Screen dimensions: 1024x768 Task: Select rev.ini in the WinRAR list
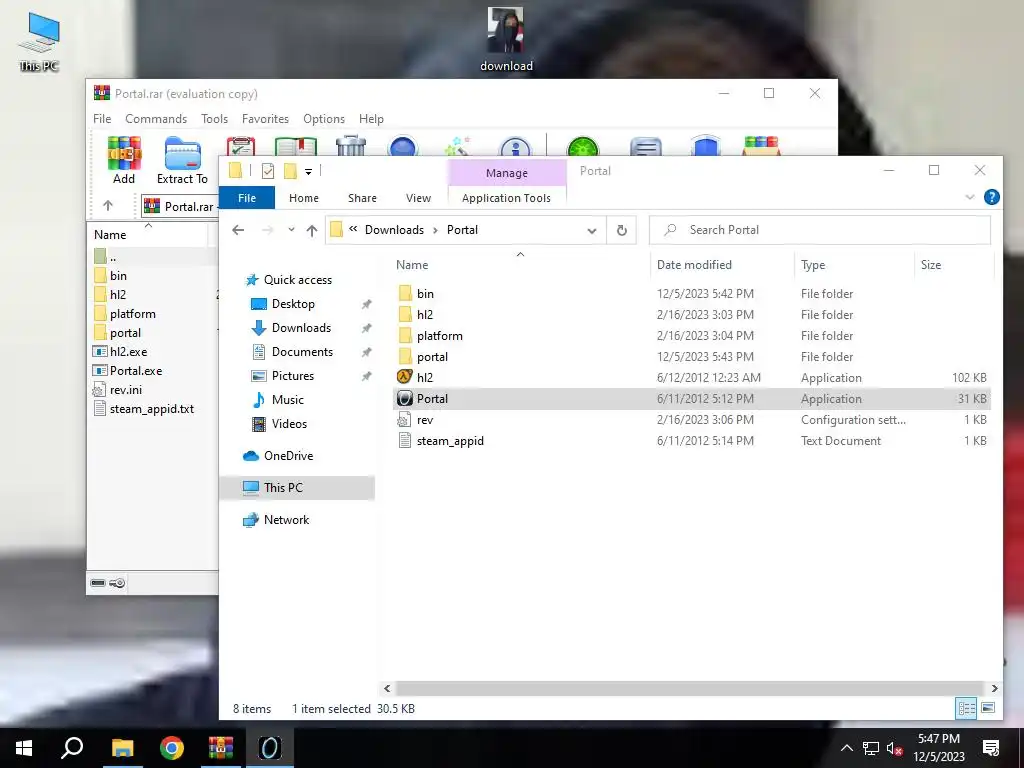118,389
